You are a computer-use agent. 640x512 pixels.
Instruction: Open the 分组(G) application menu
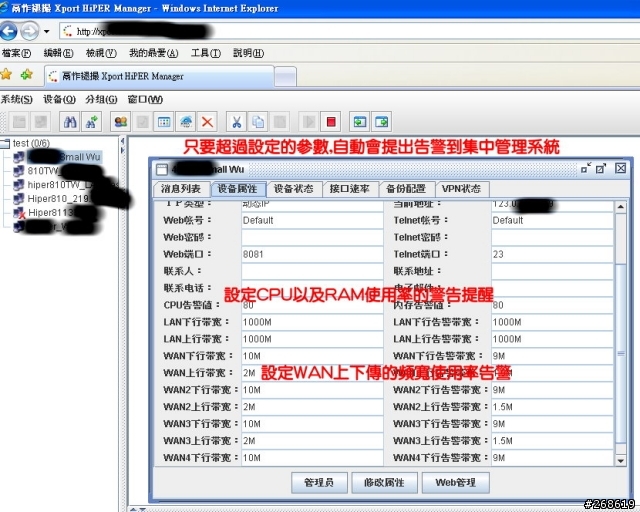coord(101,99)
